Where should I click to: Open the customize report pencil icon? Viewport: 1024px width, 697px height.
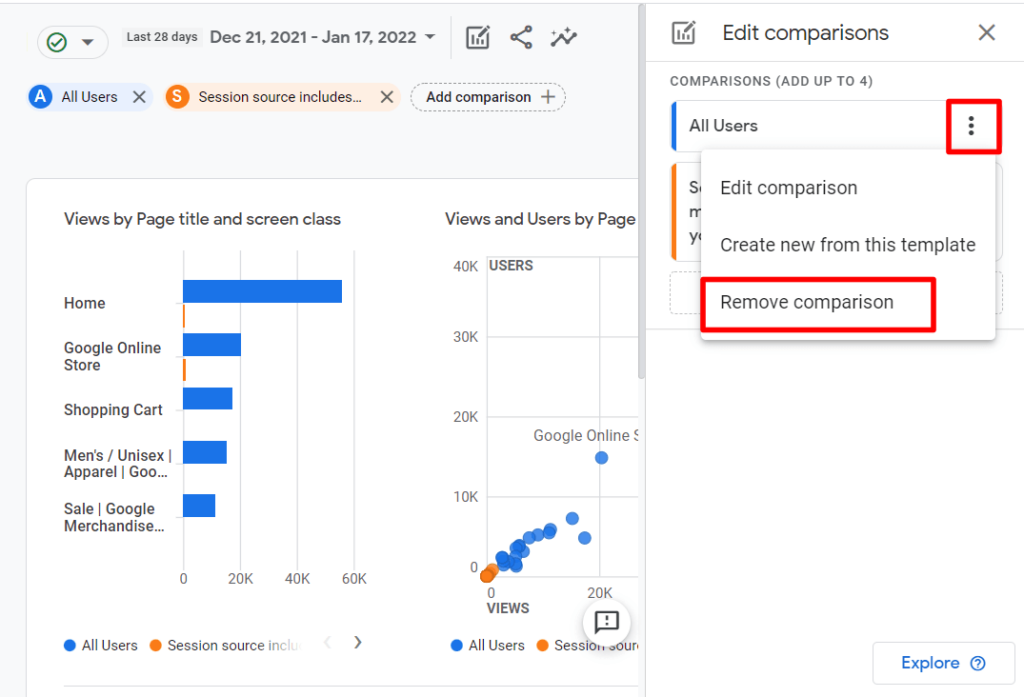click(x=477, y=36)
